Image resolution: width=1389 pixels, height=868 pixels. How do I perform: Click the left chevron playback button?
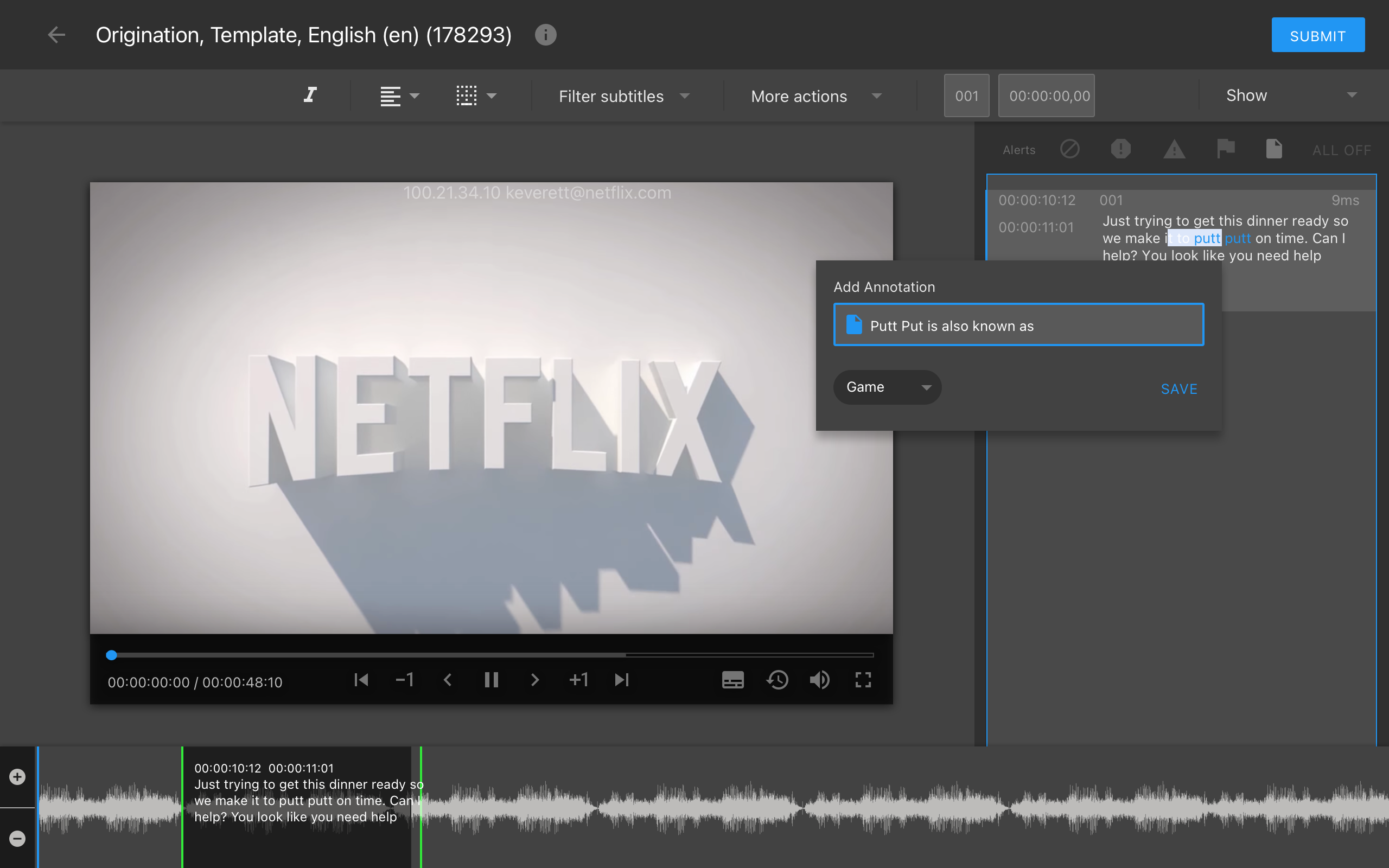coord(448,680)
